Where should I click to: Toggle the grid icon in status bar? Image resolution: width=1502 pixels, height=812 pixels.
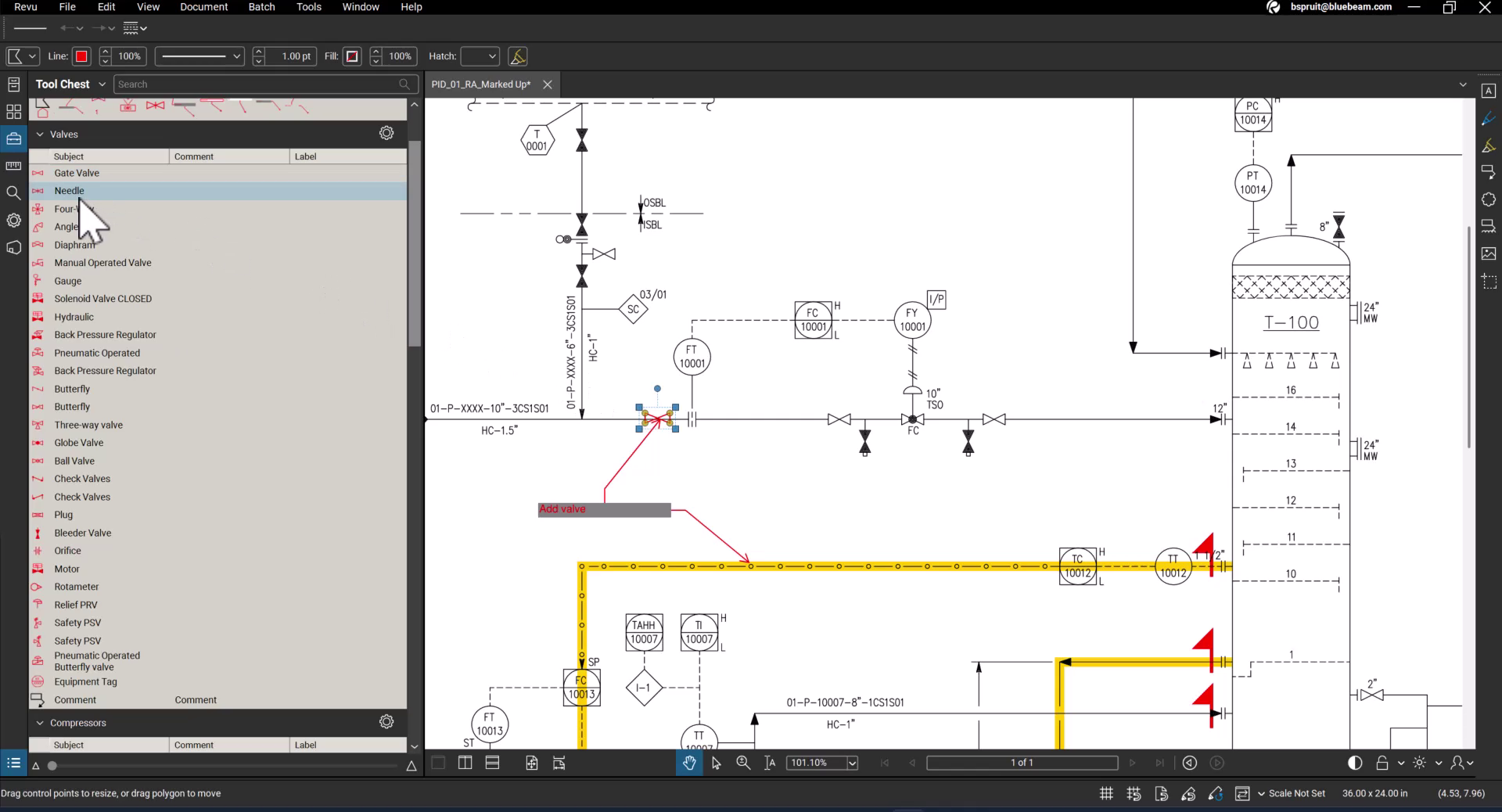click(1105, 793)
